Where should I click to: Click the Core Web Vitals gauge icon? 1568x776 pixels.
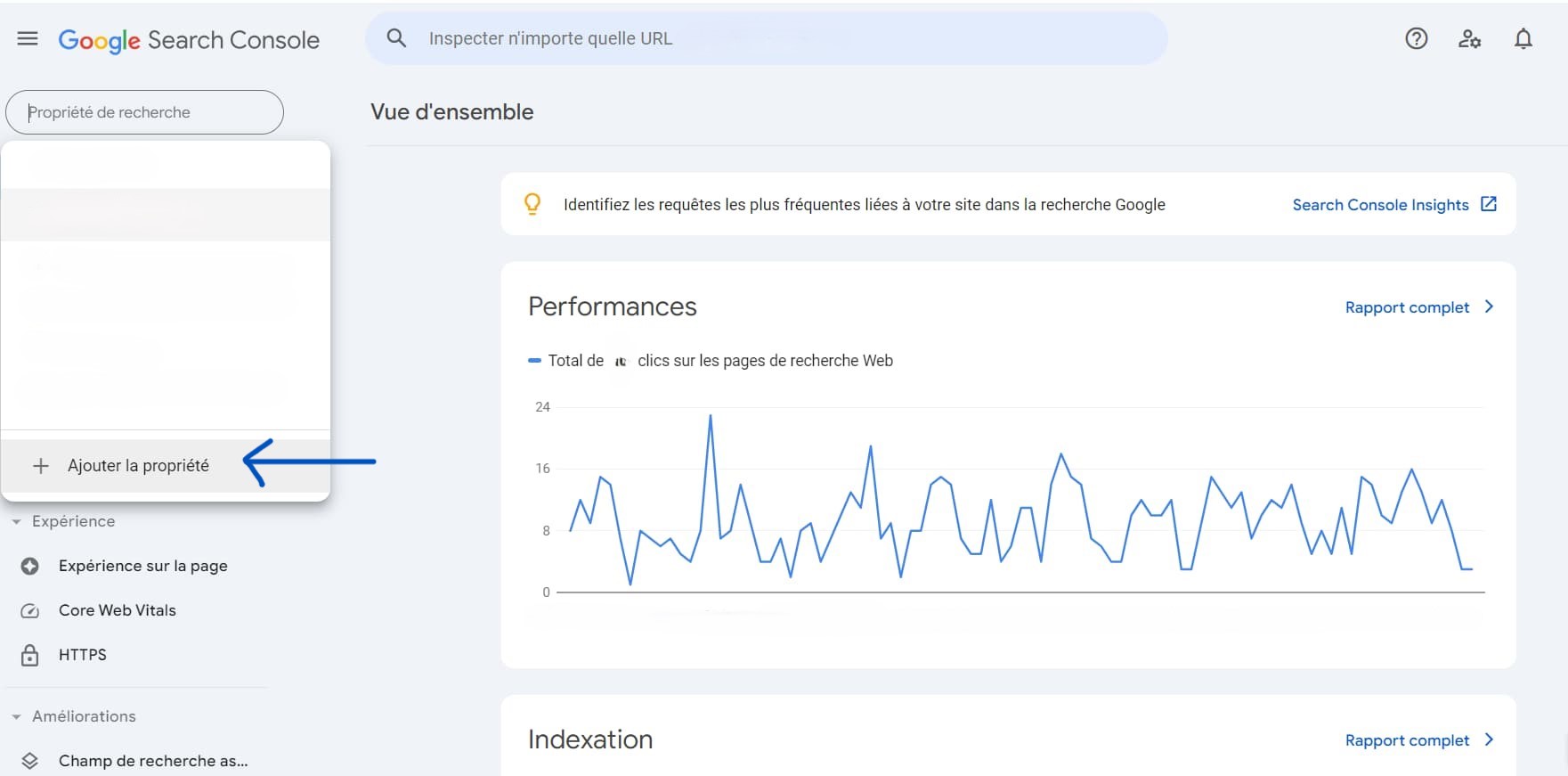[x=29, y=610]
